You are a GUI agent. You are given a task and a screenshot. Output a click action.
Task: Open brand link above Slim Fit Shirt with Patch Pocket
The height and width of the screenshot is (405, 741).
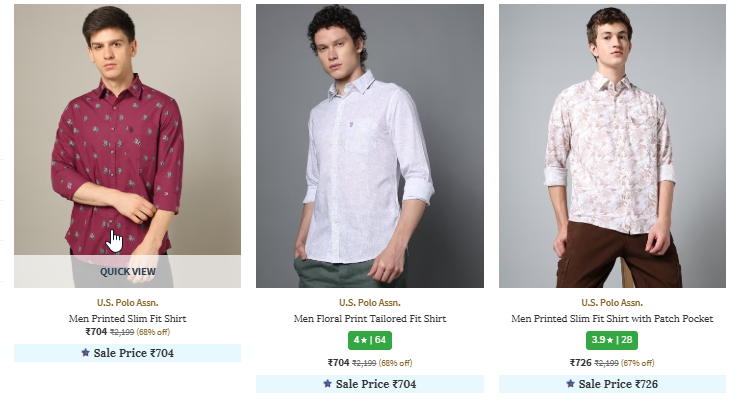[611, 302]
